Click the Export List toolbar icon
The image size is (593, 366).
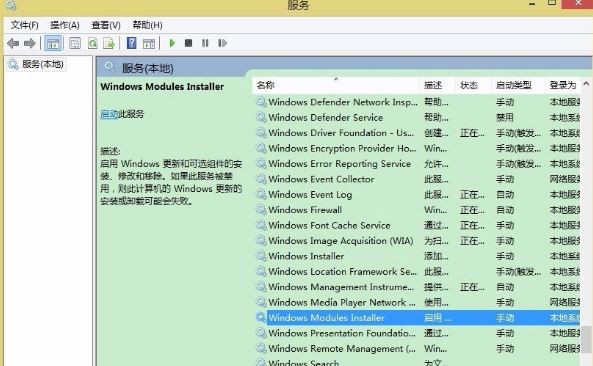[x=109, y=43]
